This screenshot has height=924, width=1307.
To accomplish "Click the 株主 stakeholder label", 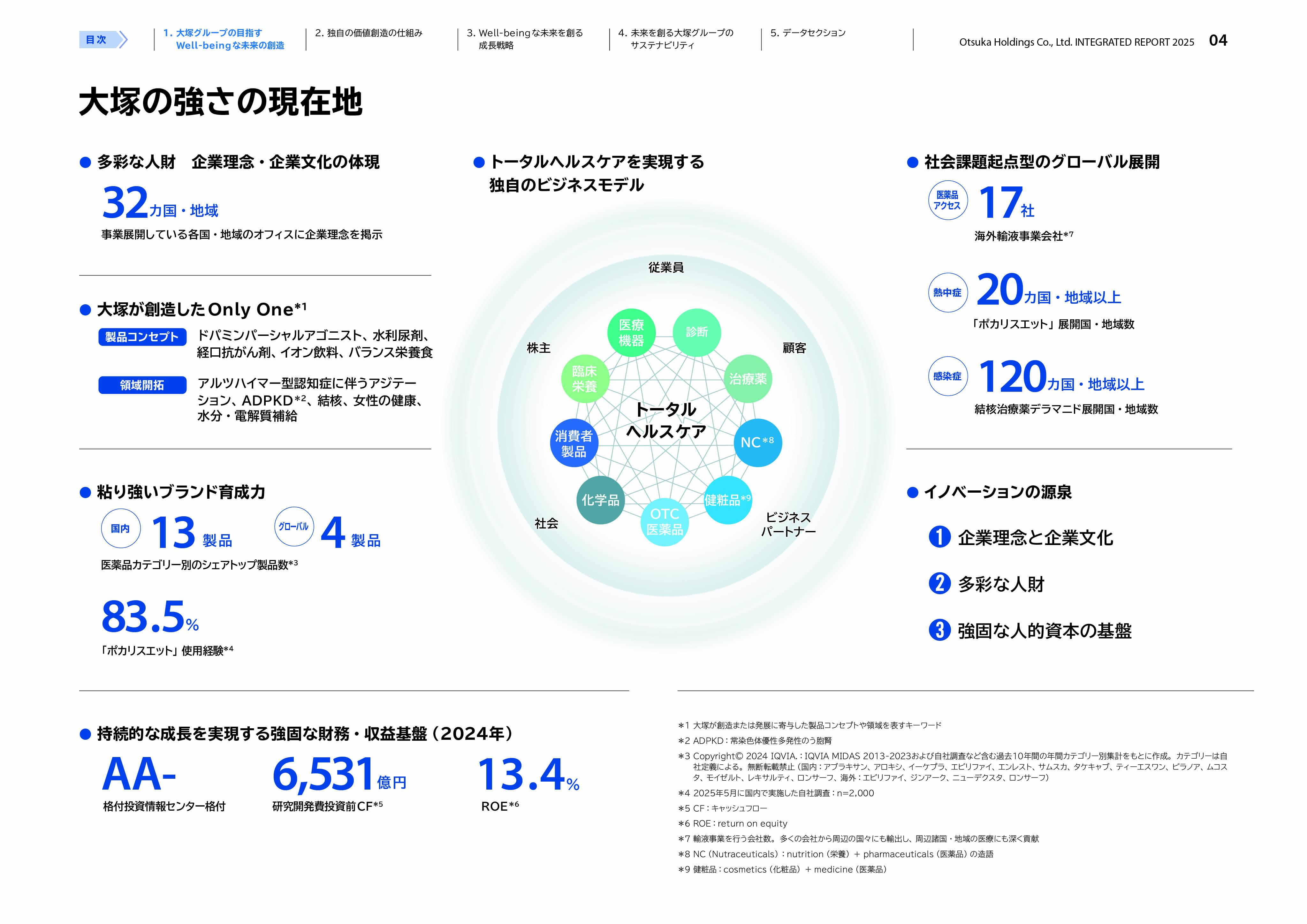I will (x=538, y=348).
